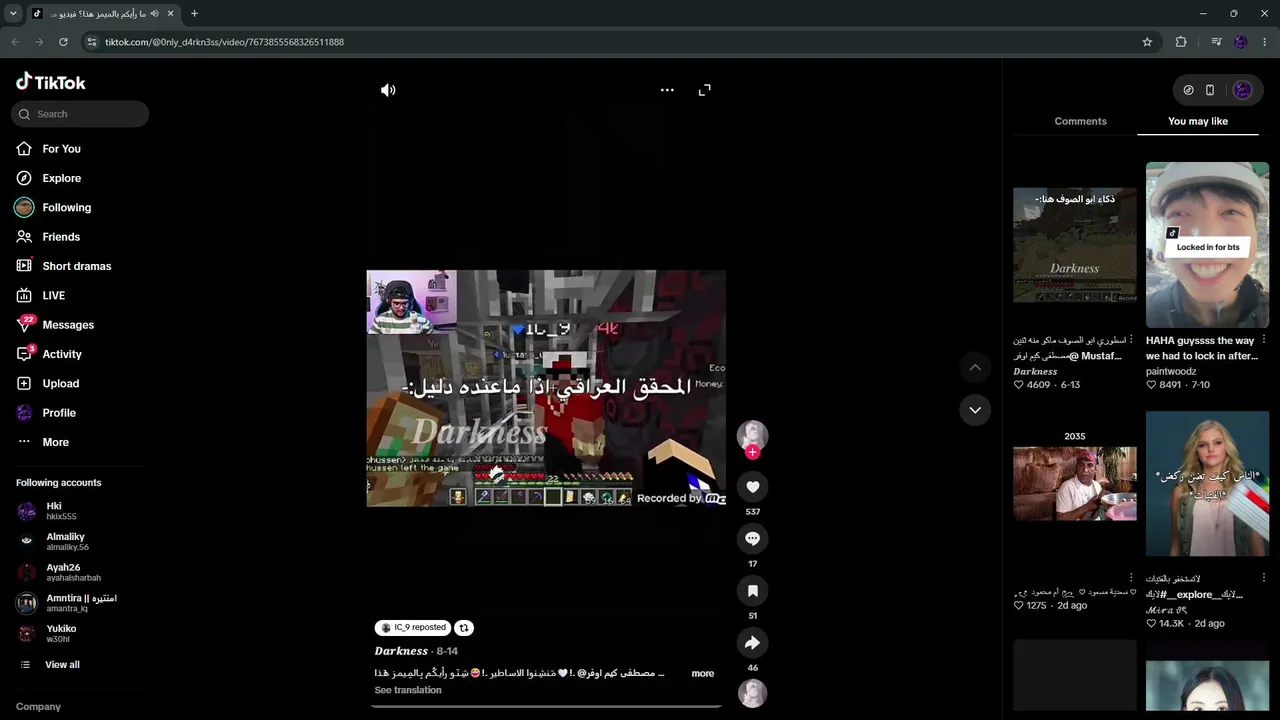Open the Almaliky following account
1280x720 pixels.
tap(66, 542)
